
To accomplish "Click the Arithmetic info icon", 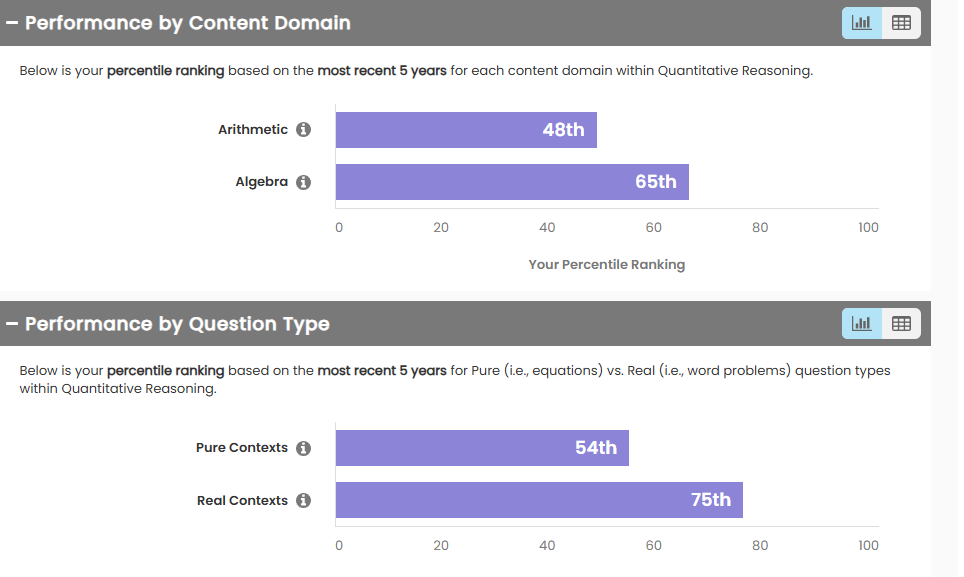I will click(x=304, y=130).
